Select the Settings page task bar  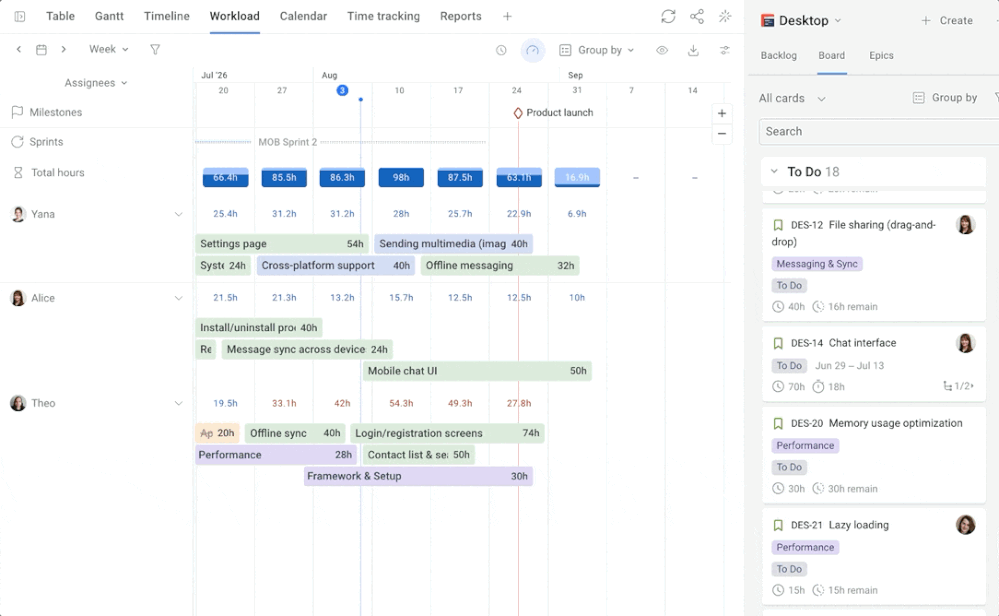pos(282,243)
